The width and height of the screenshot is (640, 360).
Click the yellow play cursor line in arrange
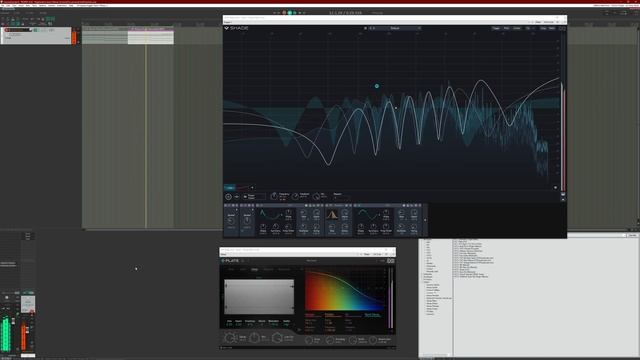pyautogui.click(x=146, y=135)
